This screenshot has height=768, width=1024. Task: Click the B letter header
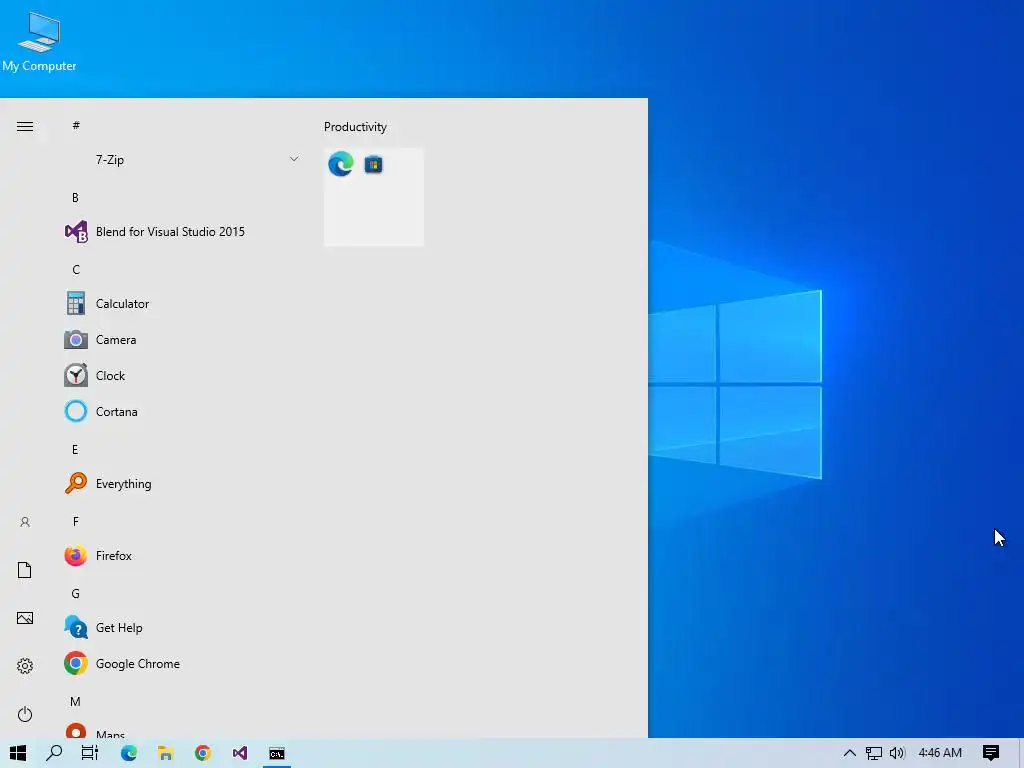75,198
